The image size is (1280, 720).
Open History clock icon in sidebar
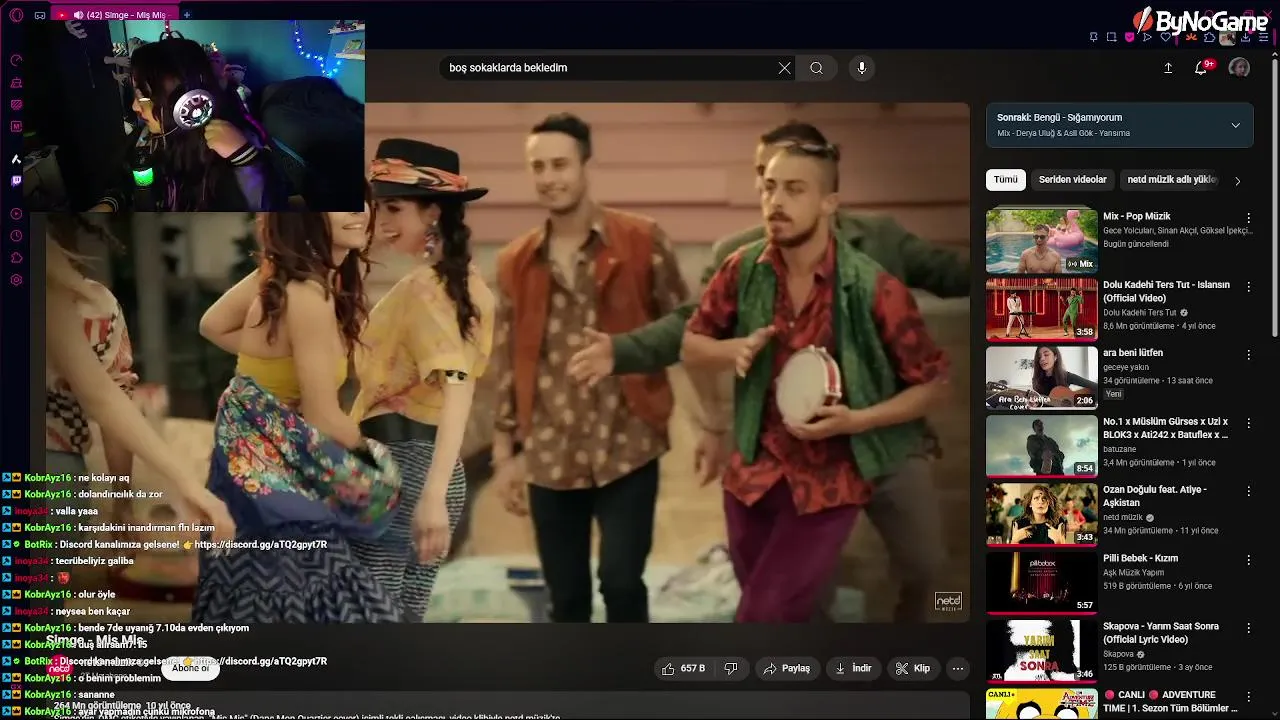[x=16, y=235]
